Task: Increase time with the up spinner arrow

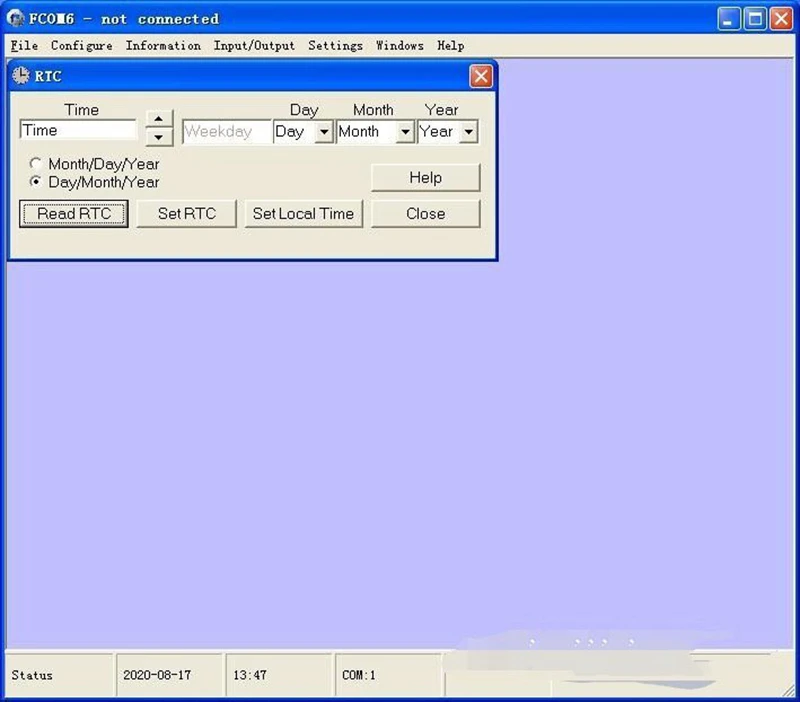Action: (x=159, y=119)
